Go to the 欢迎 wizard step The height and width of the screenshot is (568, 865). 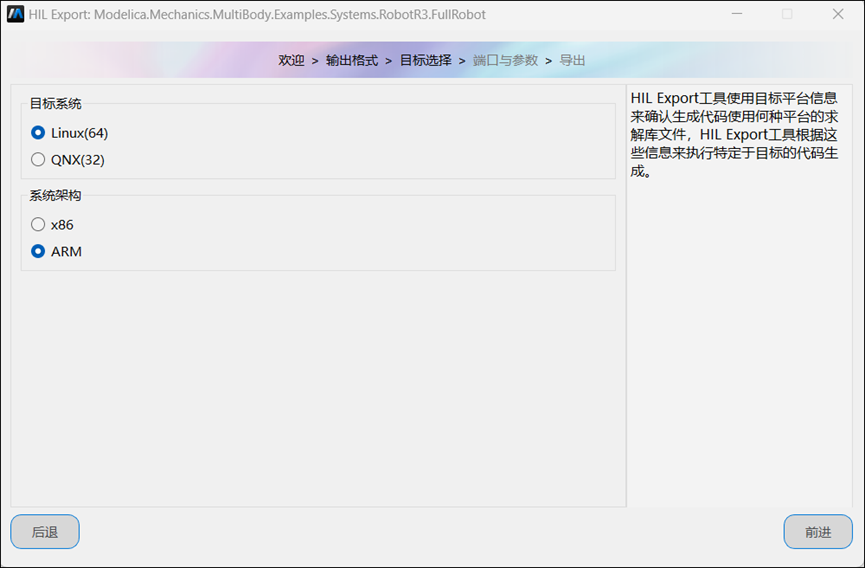coord(291,60)
